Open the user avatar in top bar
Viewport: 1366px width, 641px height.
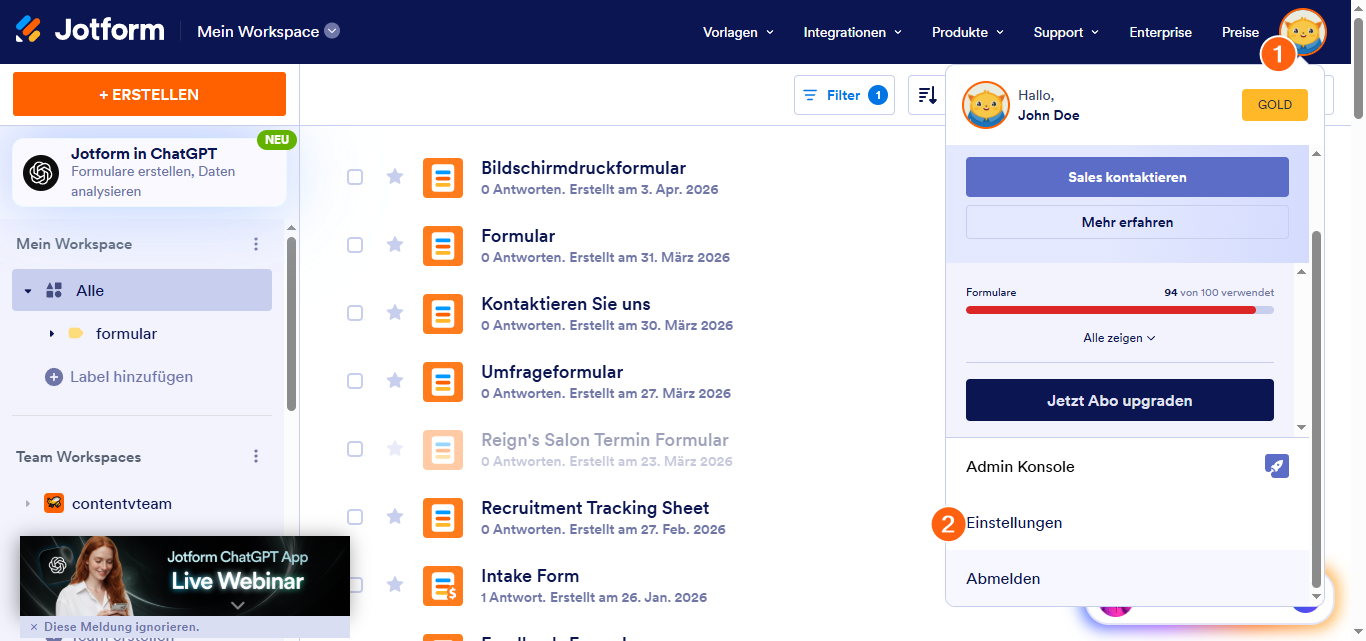pos(1303,30)
